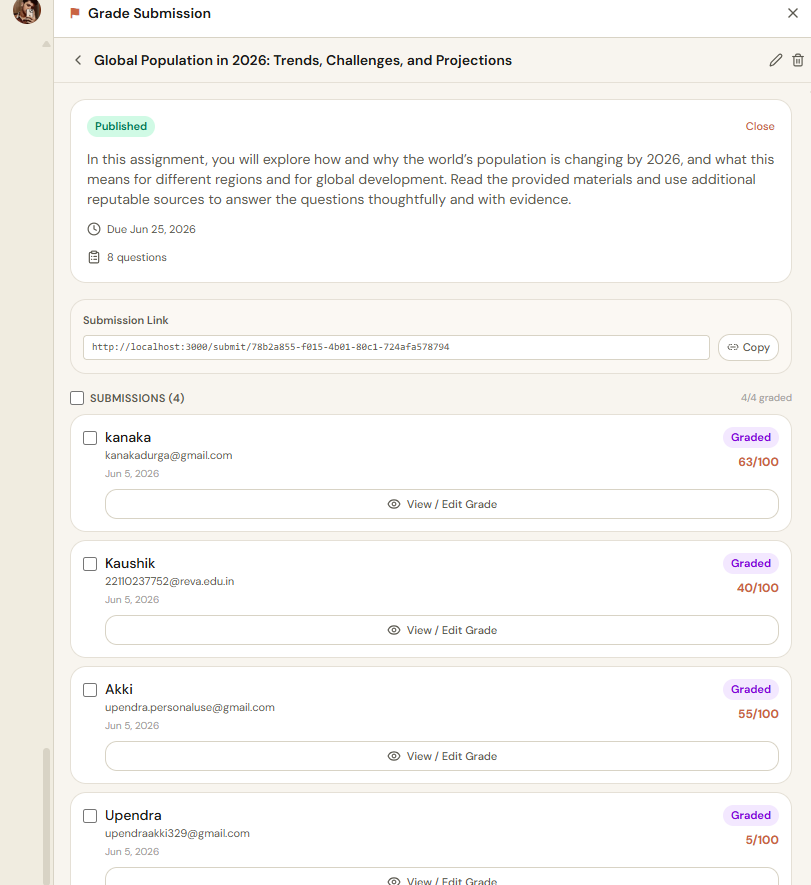Click Kaushik's Graded status badge
Viewport: 811px width, 885px height.
tap(751, 563)
